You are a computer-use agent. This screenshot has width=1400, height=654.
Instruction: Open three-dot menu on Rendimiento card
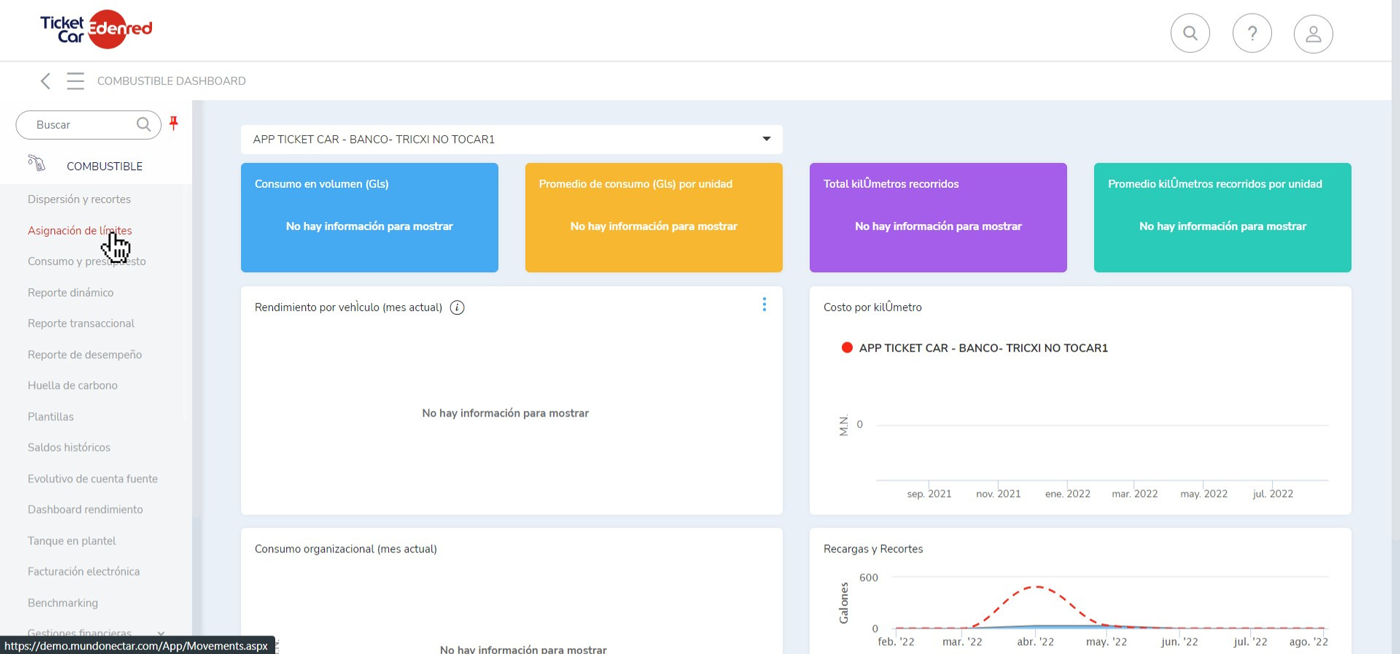(x=764, y=304)
